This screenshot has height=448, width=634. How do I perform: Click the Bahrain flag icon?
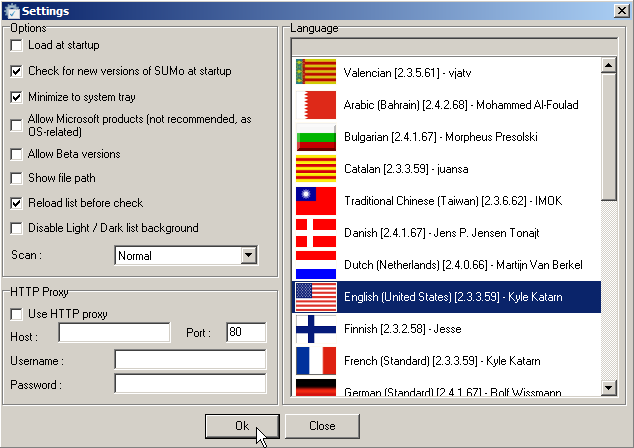316,105
